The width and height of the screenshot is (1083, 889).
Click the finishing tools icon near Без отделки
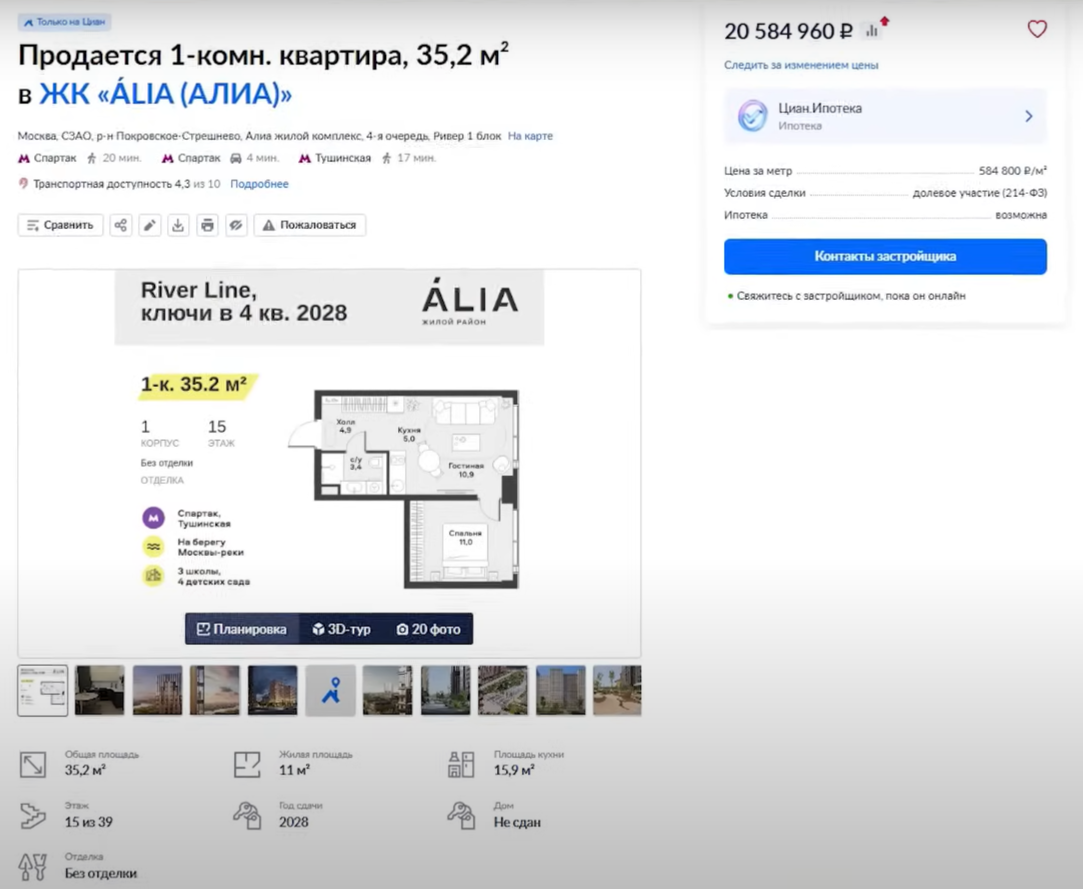pos(32,867)
